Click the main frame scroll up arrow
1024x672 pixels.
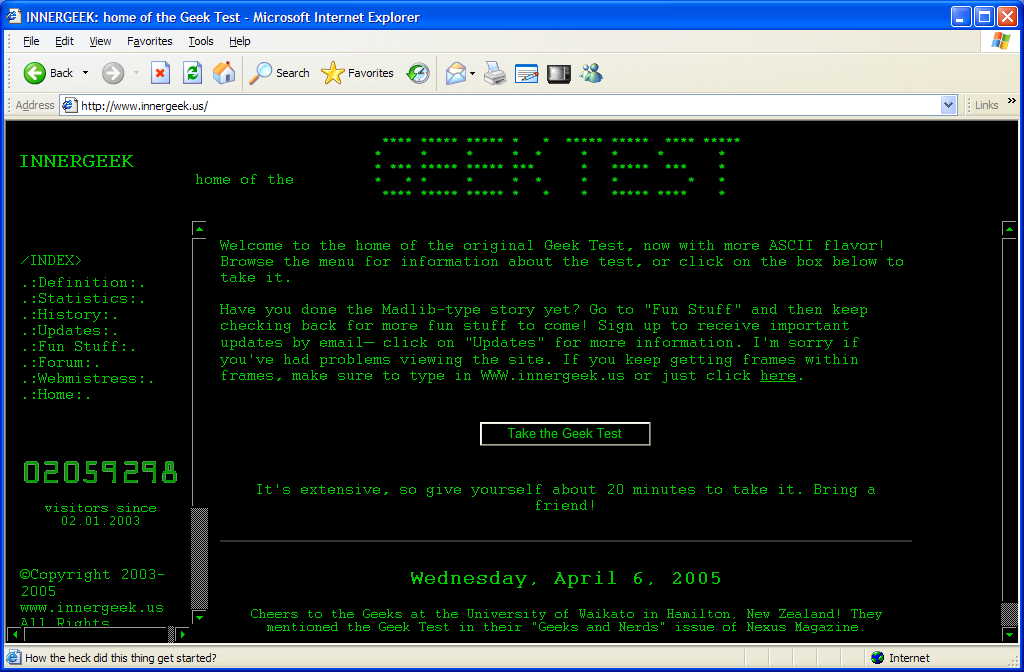pyautogui.click(x=1009, y=229)
